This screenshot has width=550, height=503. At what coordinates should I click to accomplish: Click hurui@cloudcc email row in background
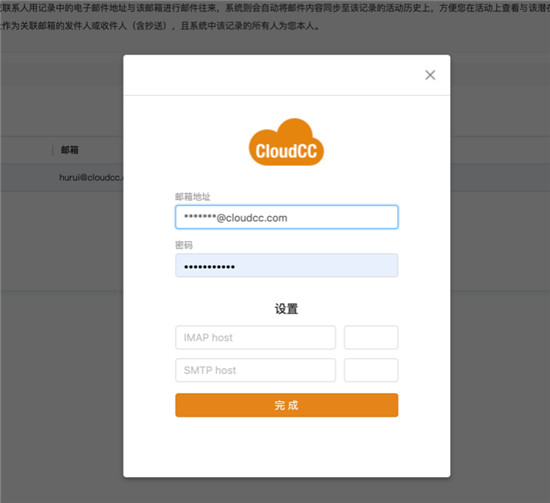91,177
